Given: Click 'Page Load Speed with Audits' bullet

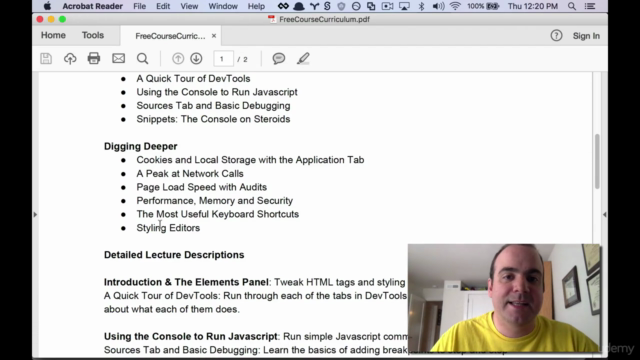Looking at the screenshot, I should tap(202, 187).
